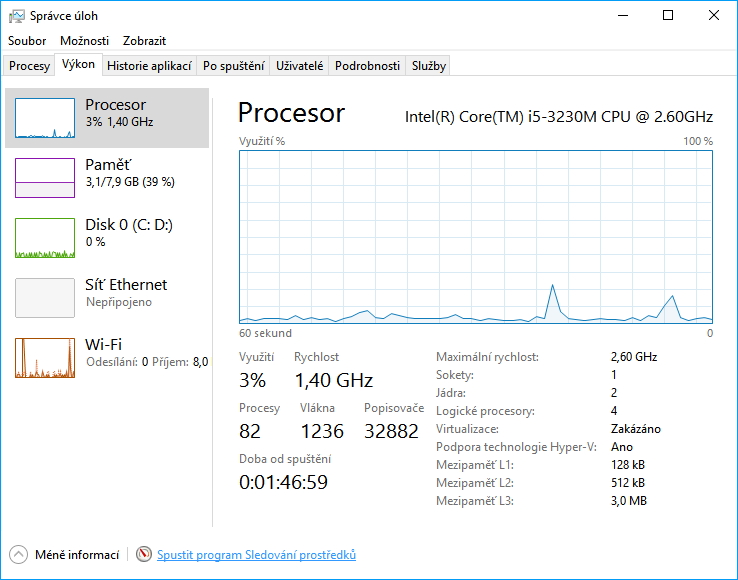
Task: Switch to the Uživatelé tab
Action: coord(300,66)
